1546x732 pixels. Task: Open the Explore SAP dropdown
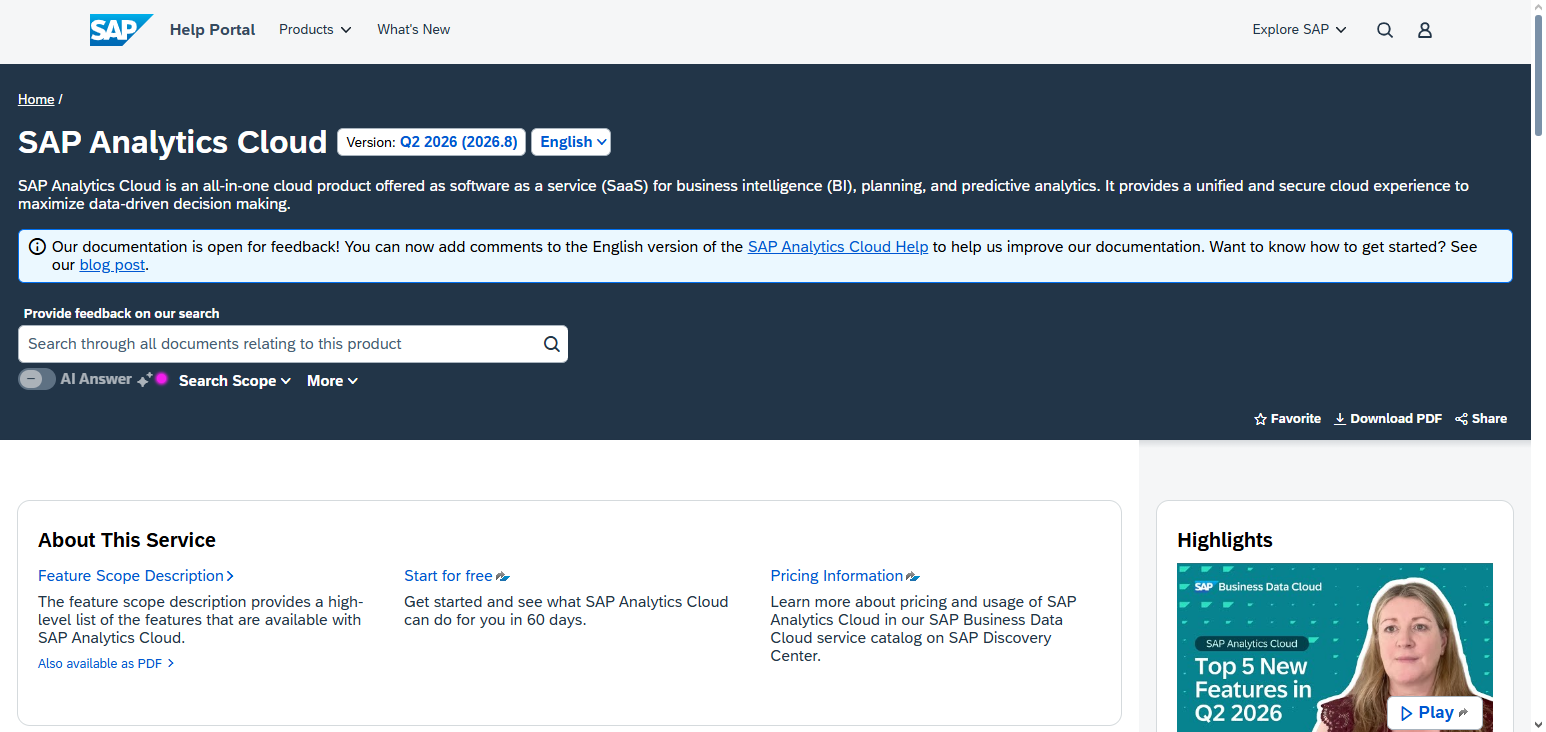1299,30
